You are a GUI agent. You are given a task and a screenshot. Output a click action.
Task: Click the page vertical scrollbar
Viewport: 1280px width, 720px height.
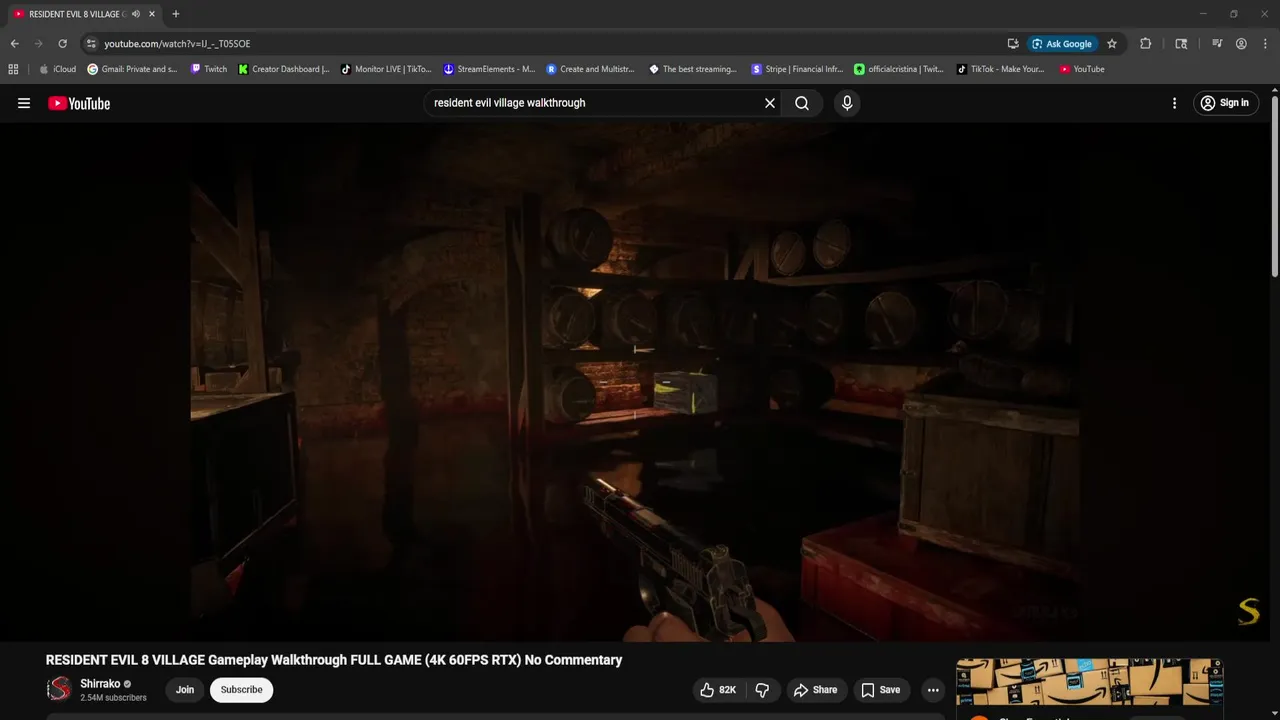(1274, 185)
